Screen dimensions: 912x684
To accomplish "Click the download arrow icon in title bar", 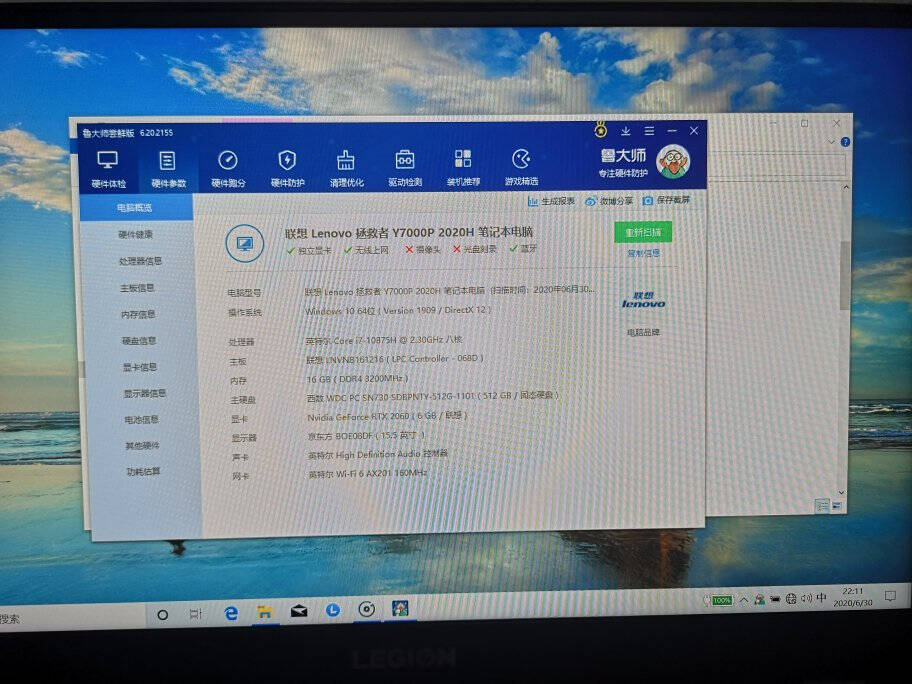I will point(625,131).
